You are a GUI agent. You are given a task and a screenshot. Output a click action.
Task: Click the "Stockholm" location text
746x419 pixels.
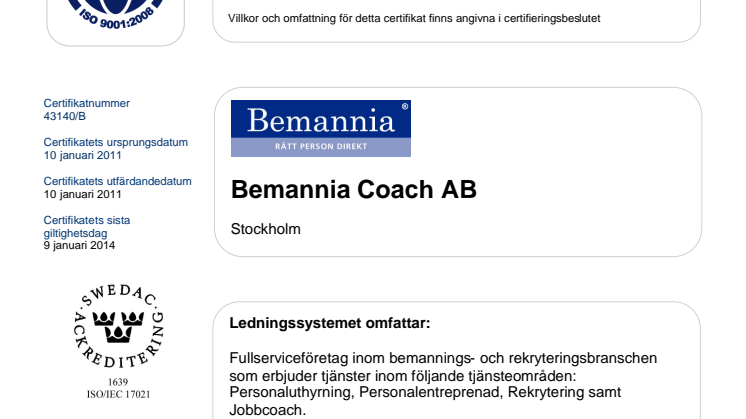click(265, 229)
